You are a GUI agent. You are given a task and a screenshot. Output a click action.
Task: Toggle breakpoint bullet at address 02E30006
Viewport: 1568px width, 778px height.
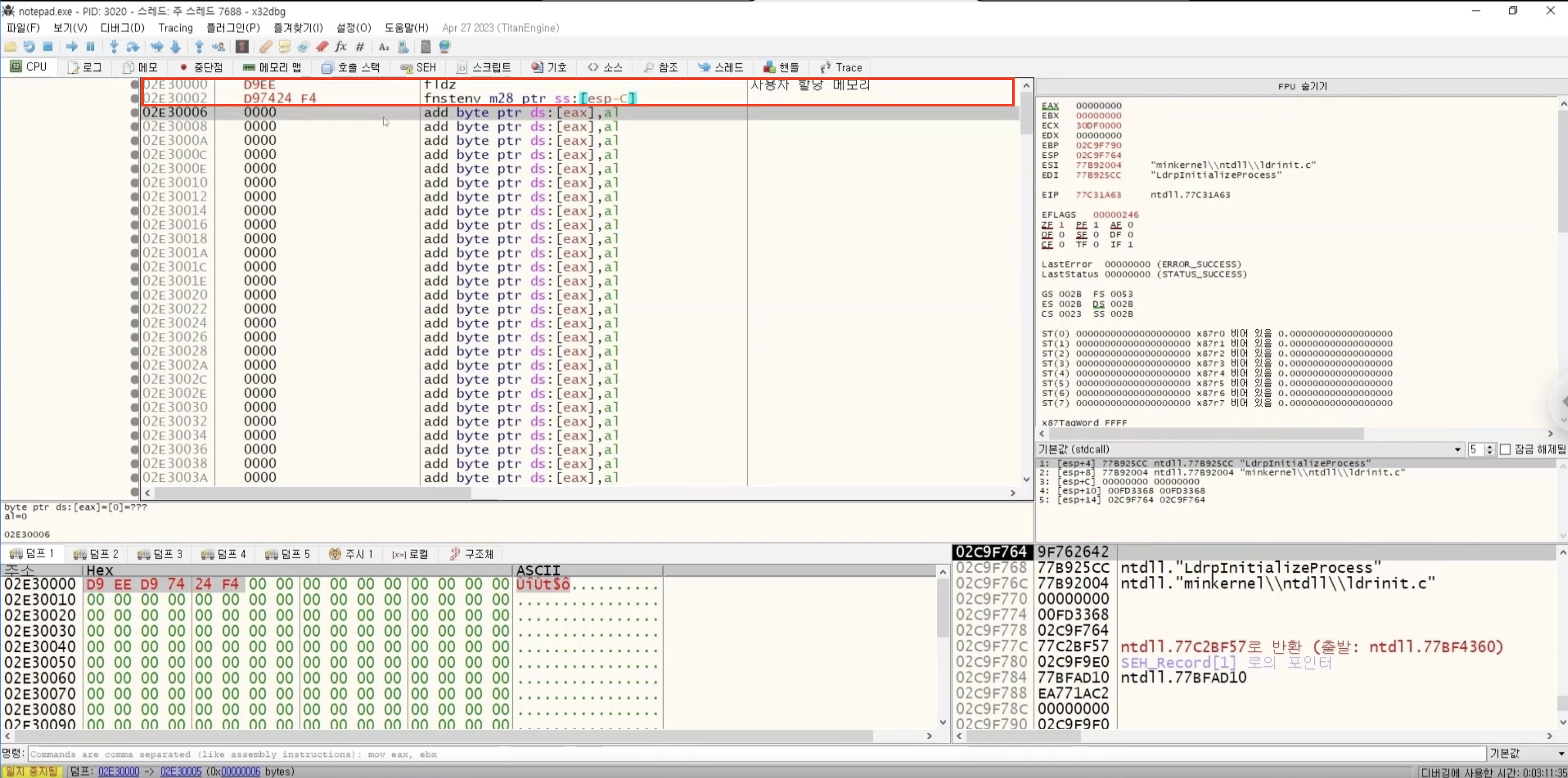tap(135, 113)
